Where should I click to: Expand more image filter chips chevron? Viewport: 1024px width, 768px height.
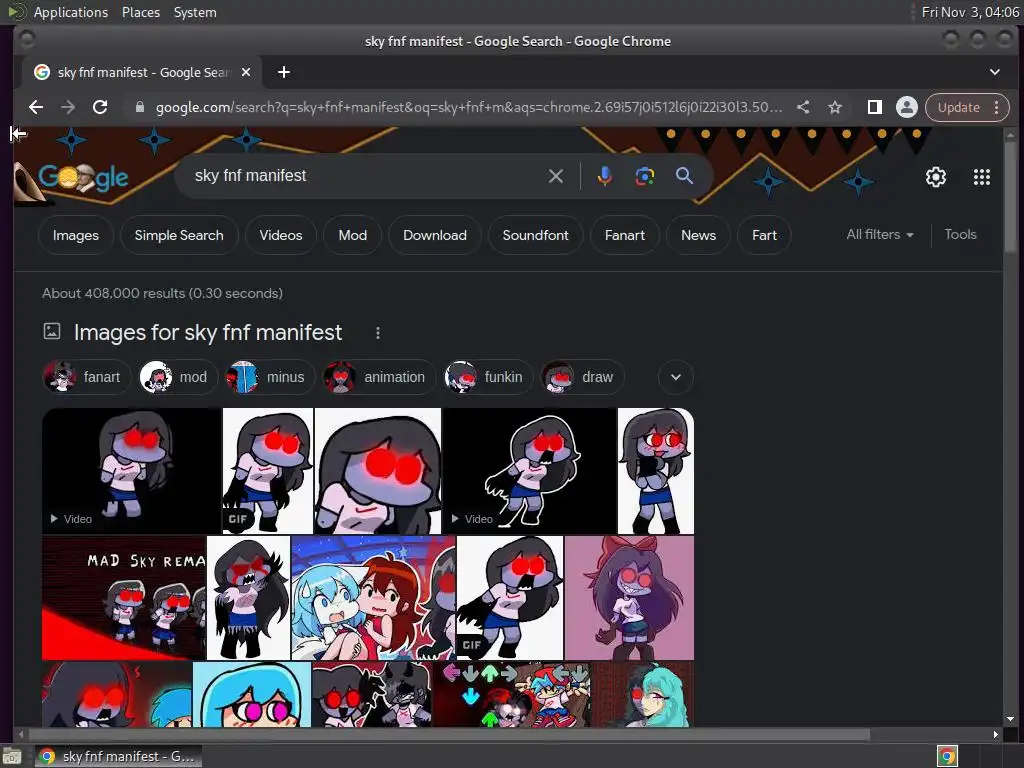pos(676,377)
